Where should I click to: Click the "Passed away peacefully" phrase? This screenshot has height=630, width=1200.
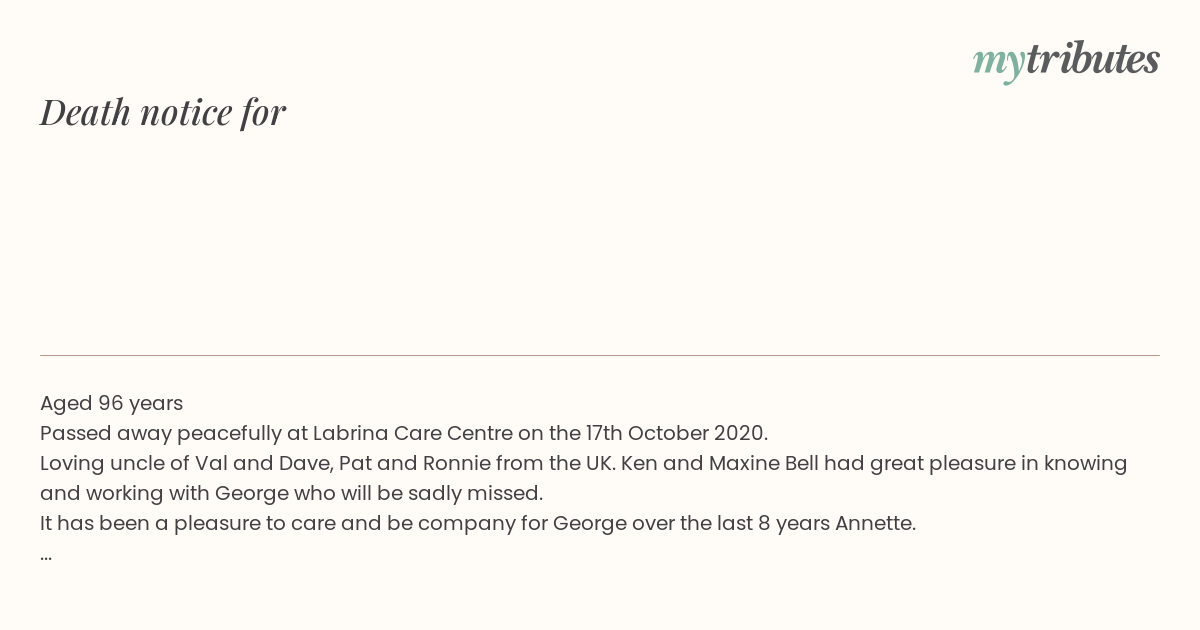[x=162, y=434]
